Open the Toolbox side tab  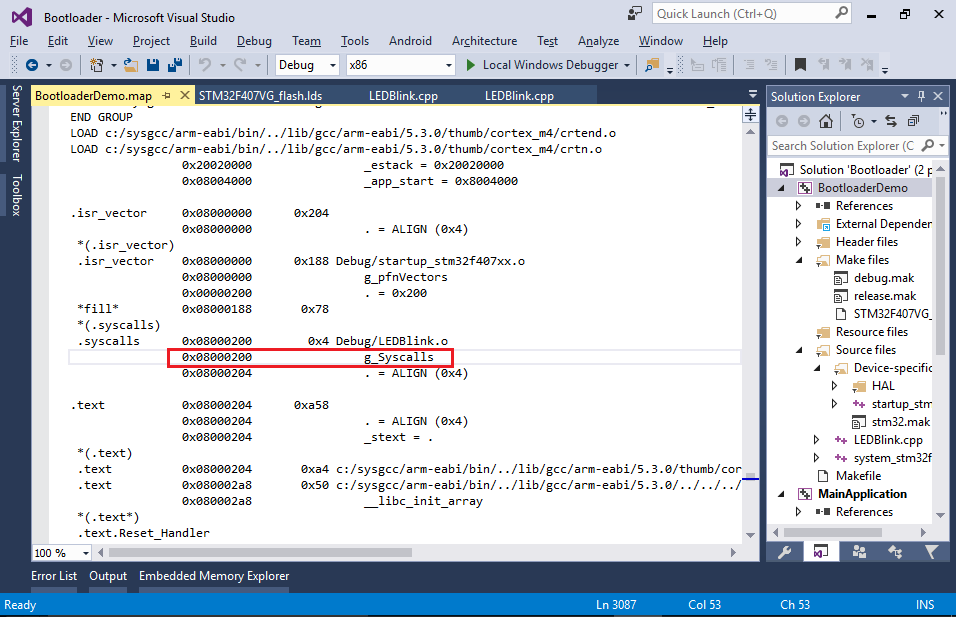tap(16, 195)
